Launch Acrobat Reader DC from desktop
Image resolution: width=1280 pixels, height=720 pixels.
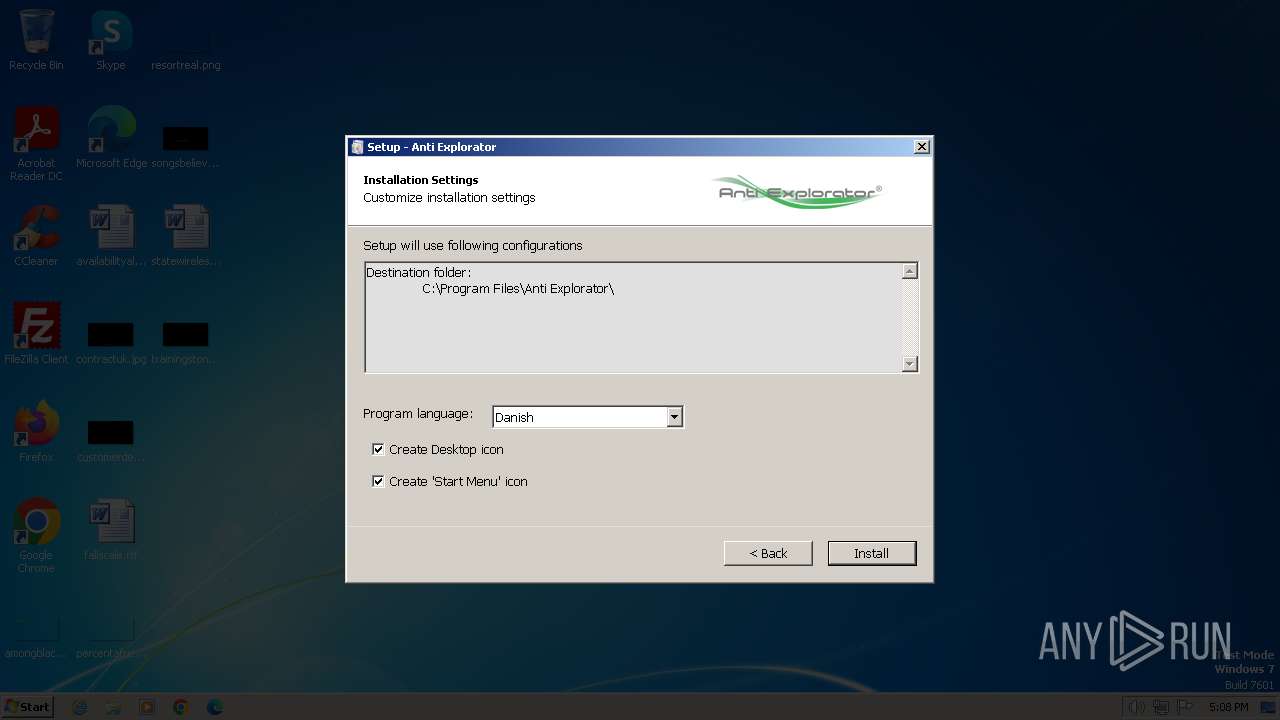coord(36,144)
